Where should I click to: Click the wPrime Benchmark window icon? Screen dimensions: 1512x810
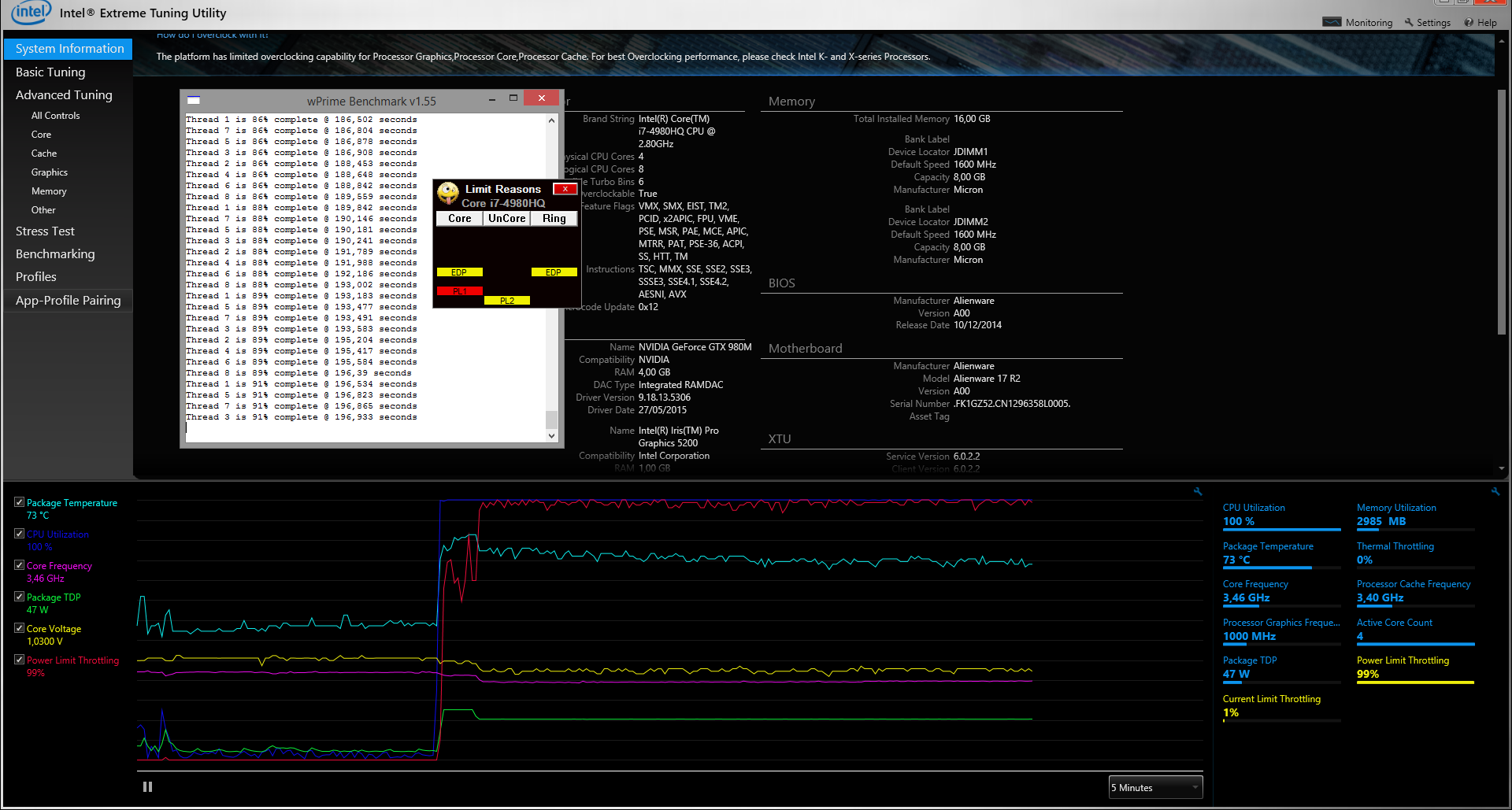(193, 100)
